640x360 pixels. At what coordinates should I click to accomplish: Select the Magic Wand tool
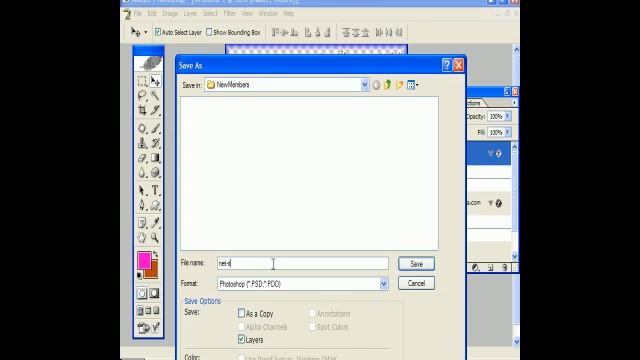pos(155,96)
